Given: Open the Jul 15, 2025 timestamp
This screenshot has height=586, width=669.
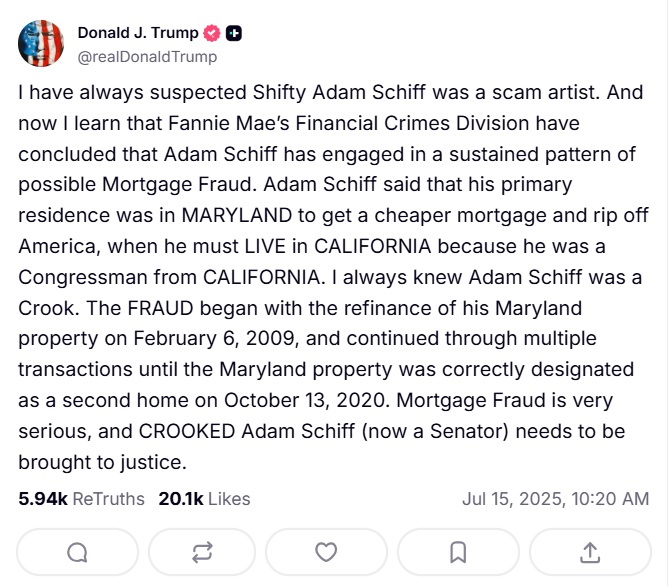Looking at the screenshot, I should coord(555,498).
